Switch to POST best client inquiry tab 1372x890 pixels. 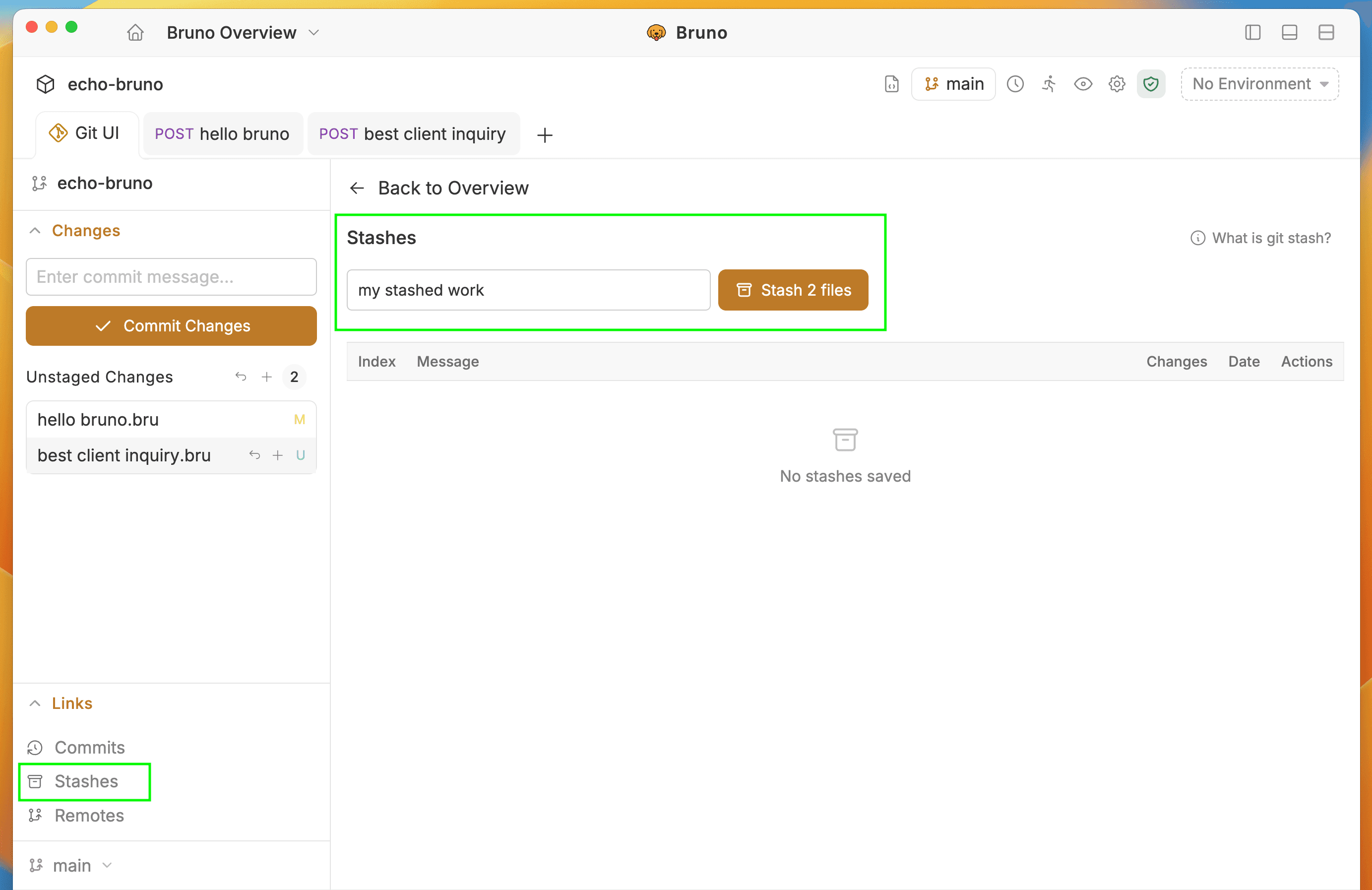click(x=413, y=134)
